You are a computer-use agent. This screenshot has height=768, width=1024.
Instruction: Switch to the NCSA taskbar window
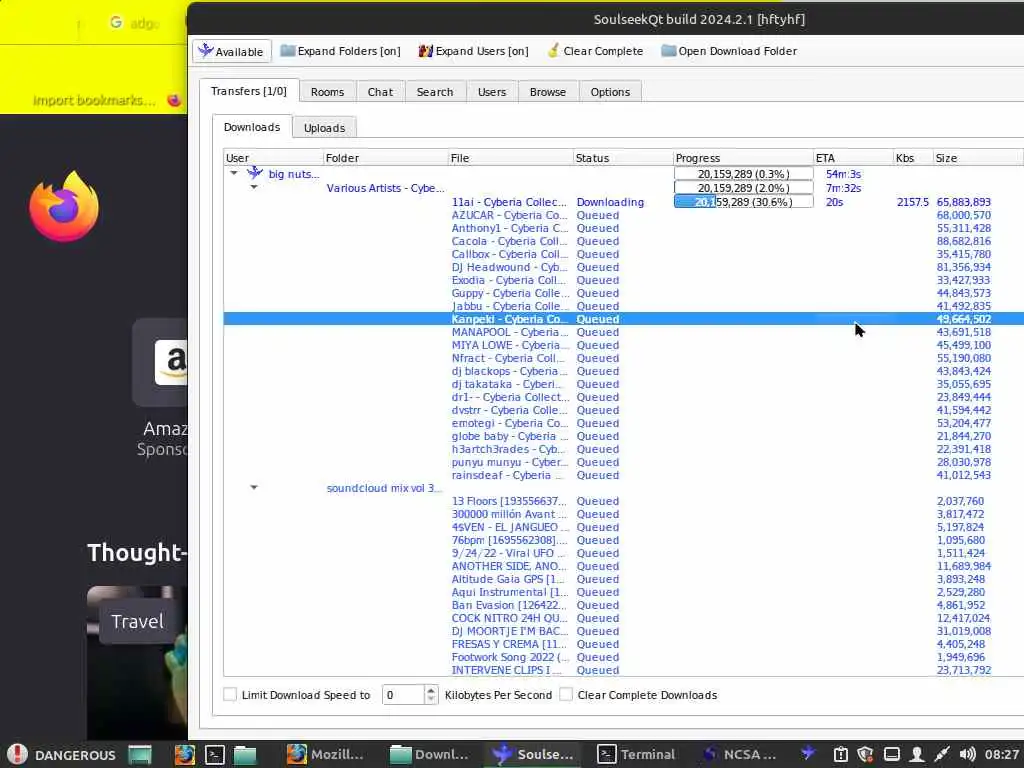pos(741,754)
